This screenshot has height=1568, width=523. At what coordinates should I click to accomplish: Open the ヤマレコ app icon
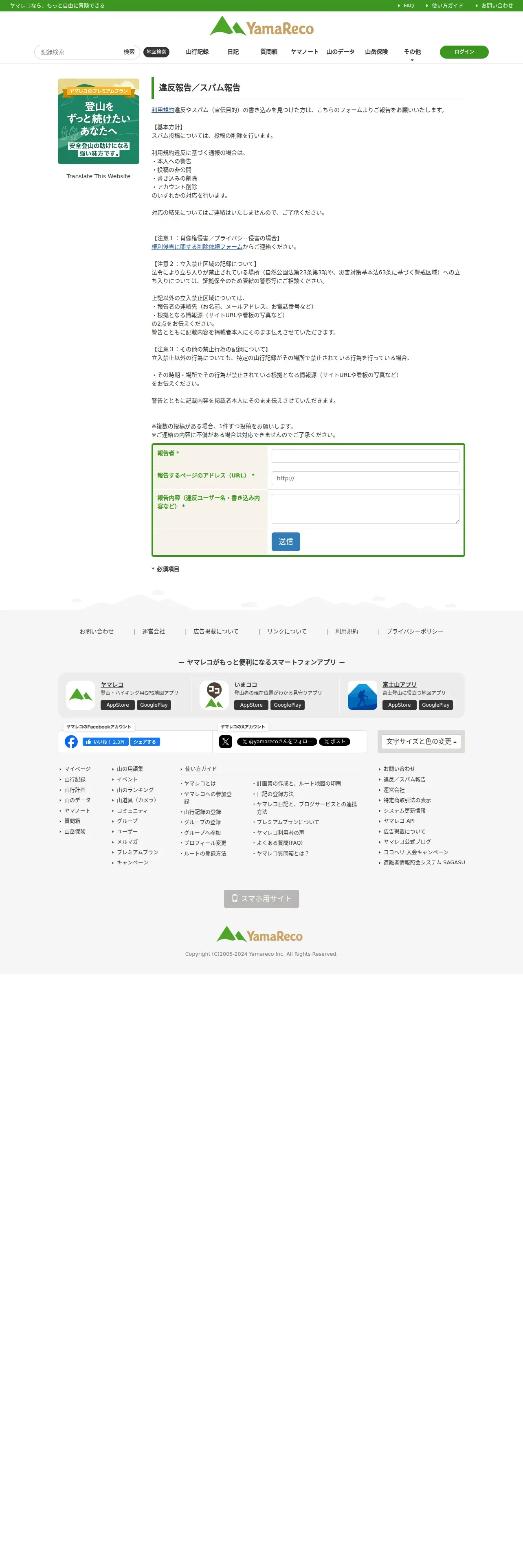80,695
